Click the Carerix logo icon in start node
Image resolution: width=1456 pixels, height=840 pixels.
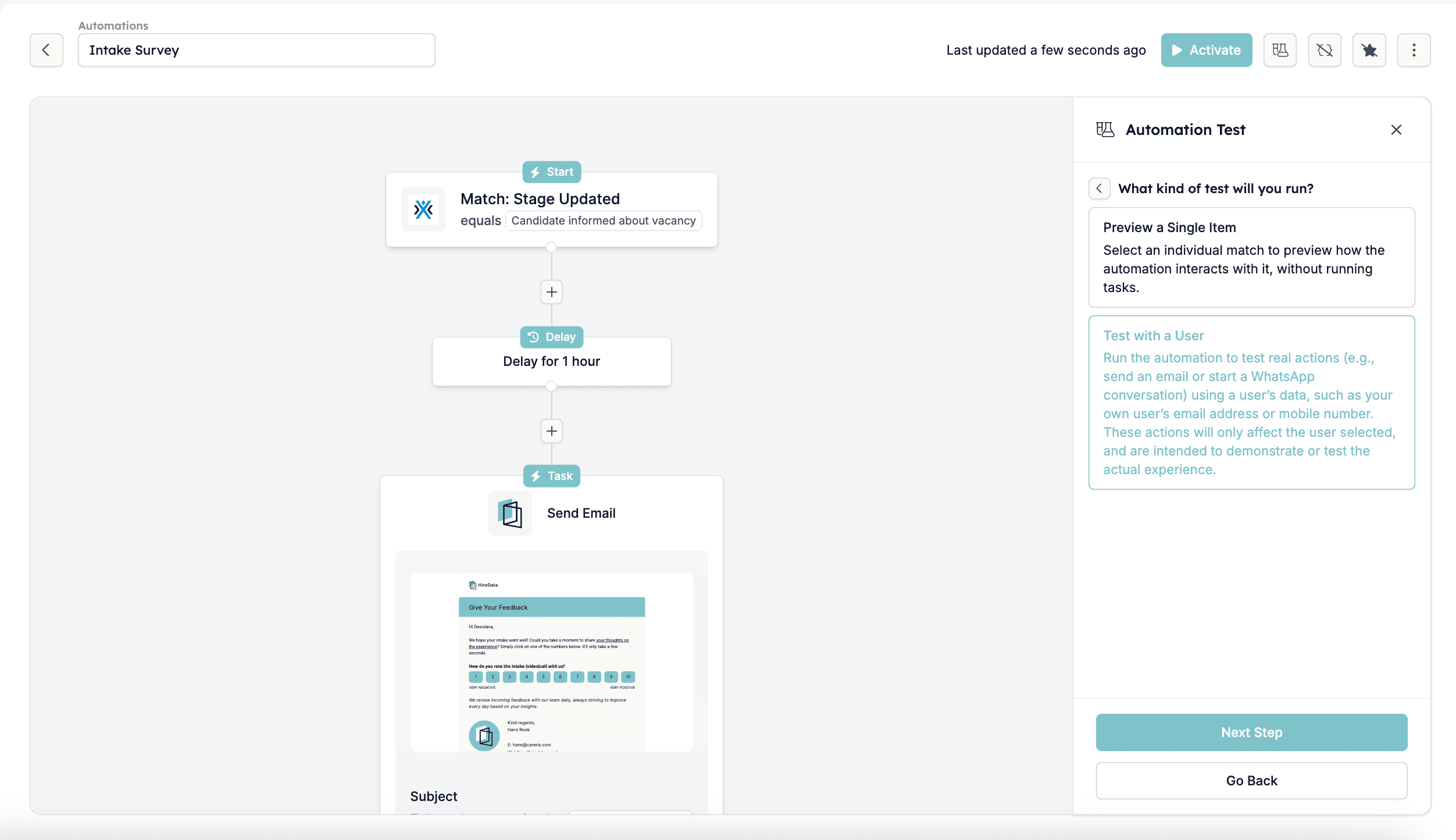pyautogui.click(x=423, y=209)
